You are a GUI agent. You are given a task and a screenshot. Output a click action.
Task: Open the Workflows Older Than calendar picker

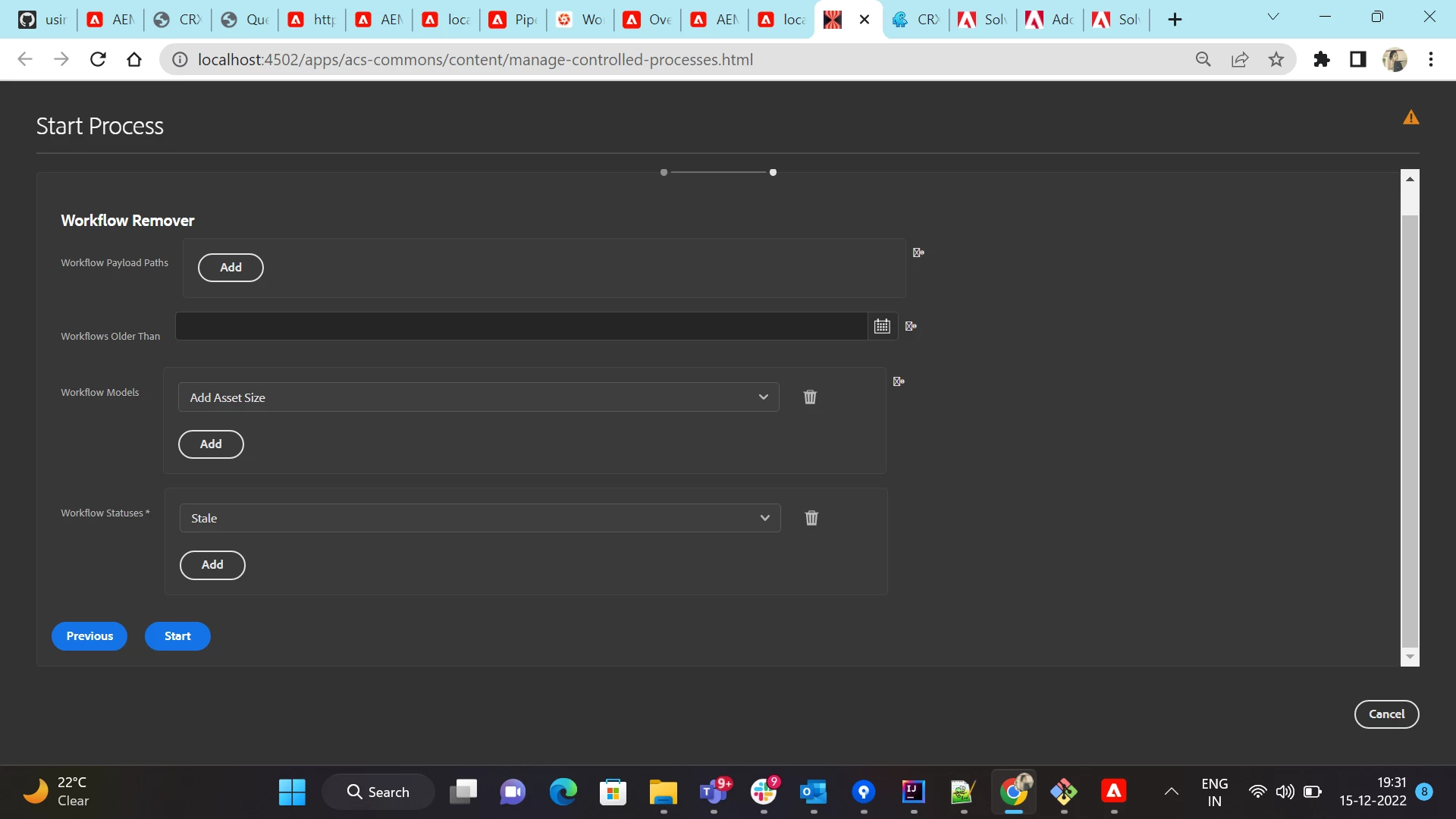pyautogui.click(x=882, y=326)
